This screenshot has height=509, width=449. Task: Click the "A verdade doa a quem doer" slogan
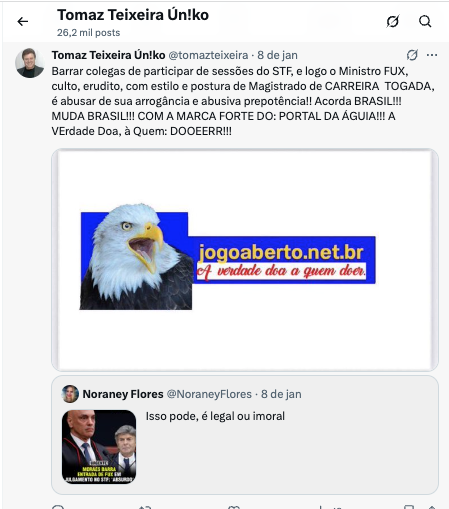coord(281,271)
